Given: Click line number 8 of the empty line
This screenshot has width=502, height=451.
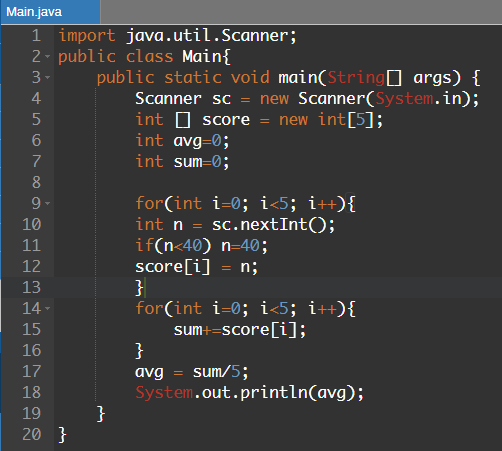Looking at the screenshot, I should (36, 182).
